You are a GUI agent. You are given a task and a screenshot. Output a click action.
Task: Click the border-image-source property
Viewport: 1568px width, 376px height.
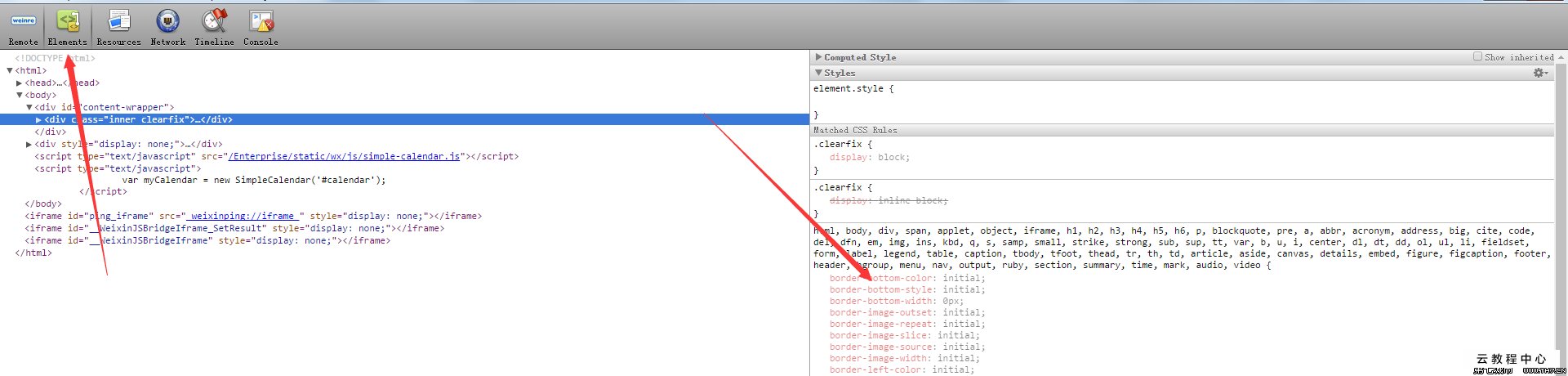pos(907,347)
